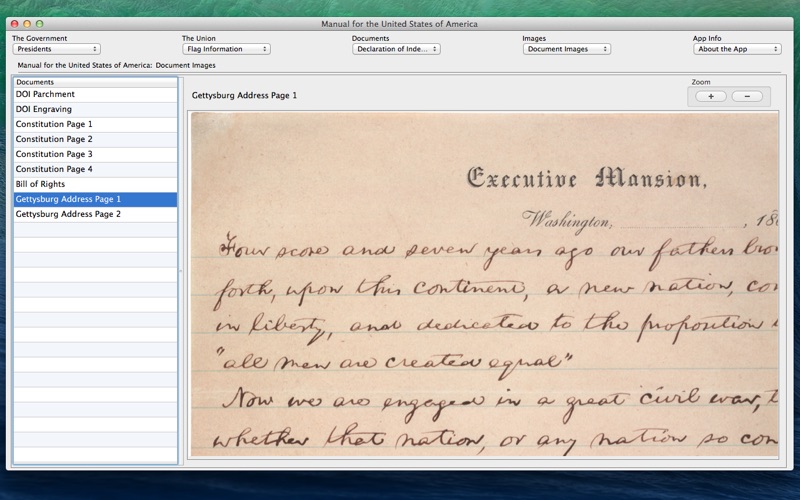Image resolution: width=800 pixels, height=500 pixels.
Task: Zoom in with the plus button
Action: coord(711,96)
